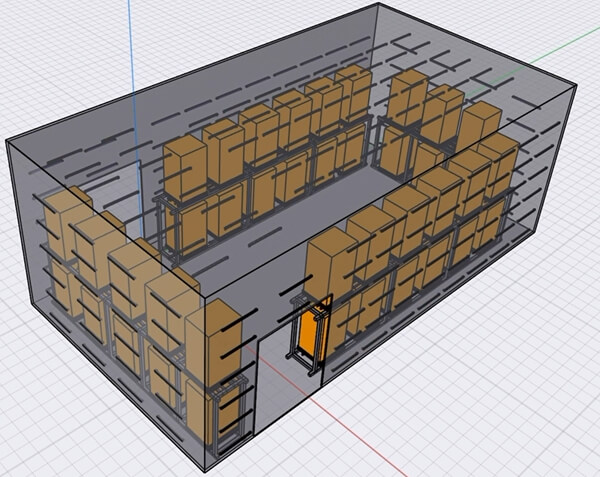Click the top rear corner of the room
Viewport: 600px width, 477px height.
click(378, 3)
